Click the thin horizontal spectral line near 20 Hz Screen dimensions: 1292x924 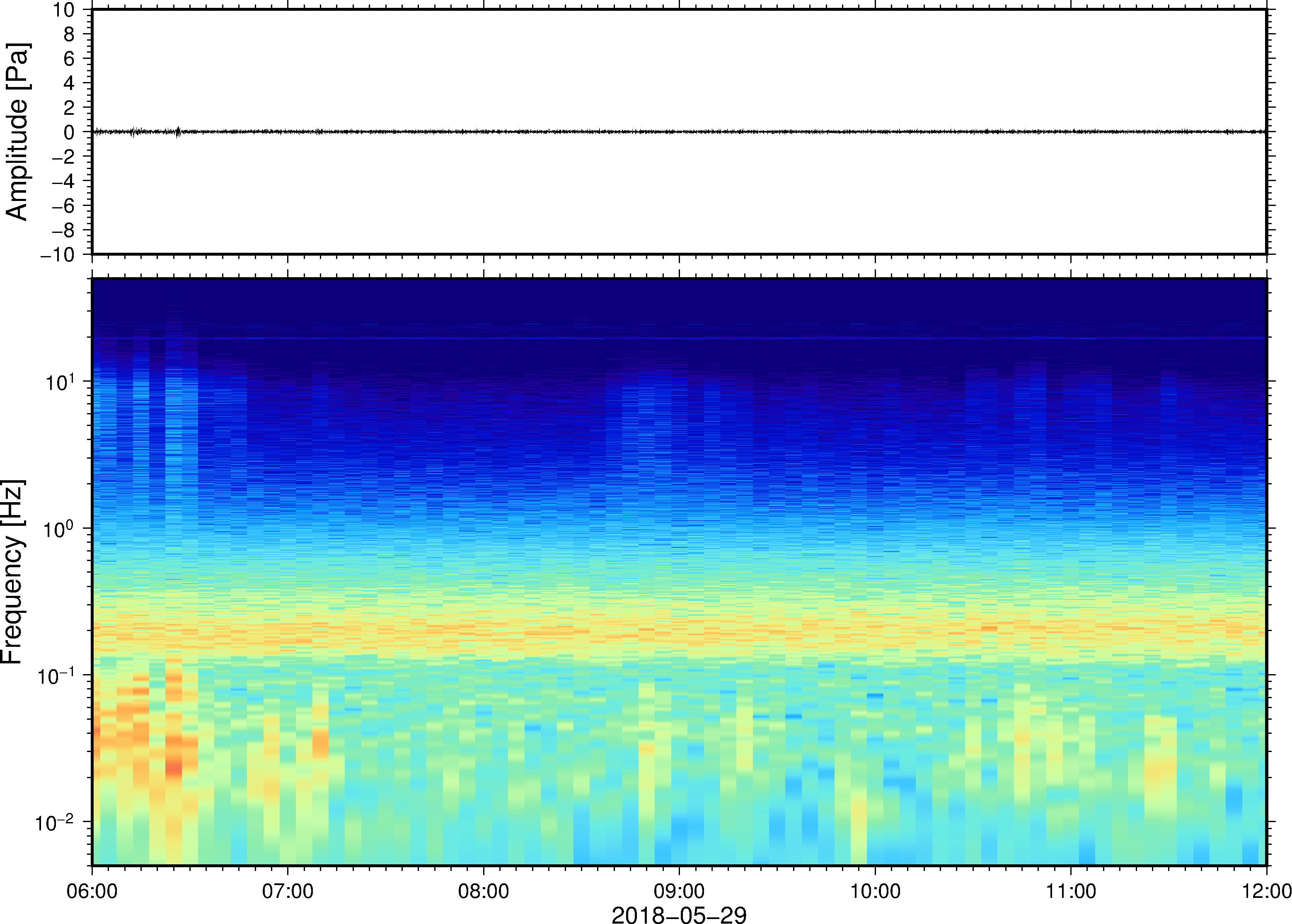click(679, 338)
